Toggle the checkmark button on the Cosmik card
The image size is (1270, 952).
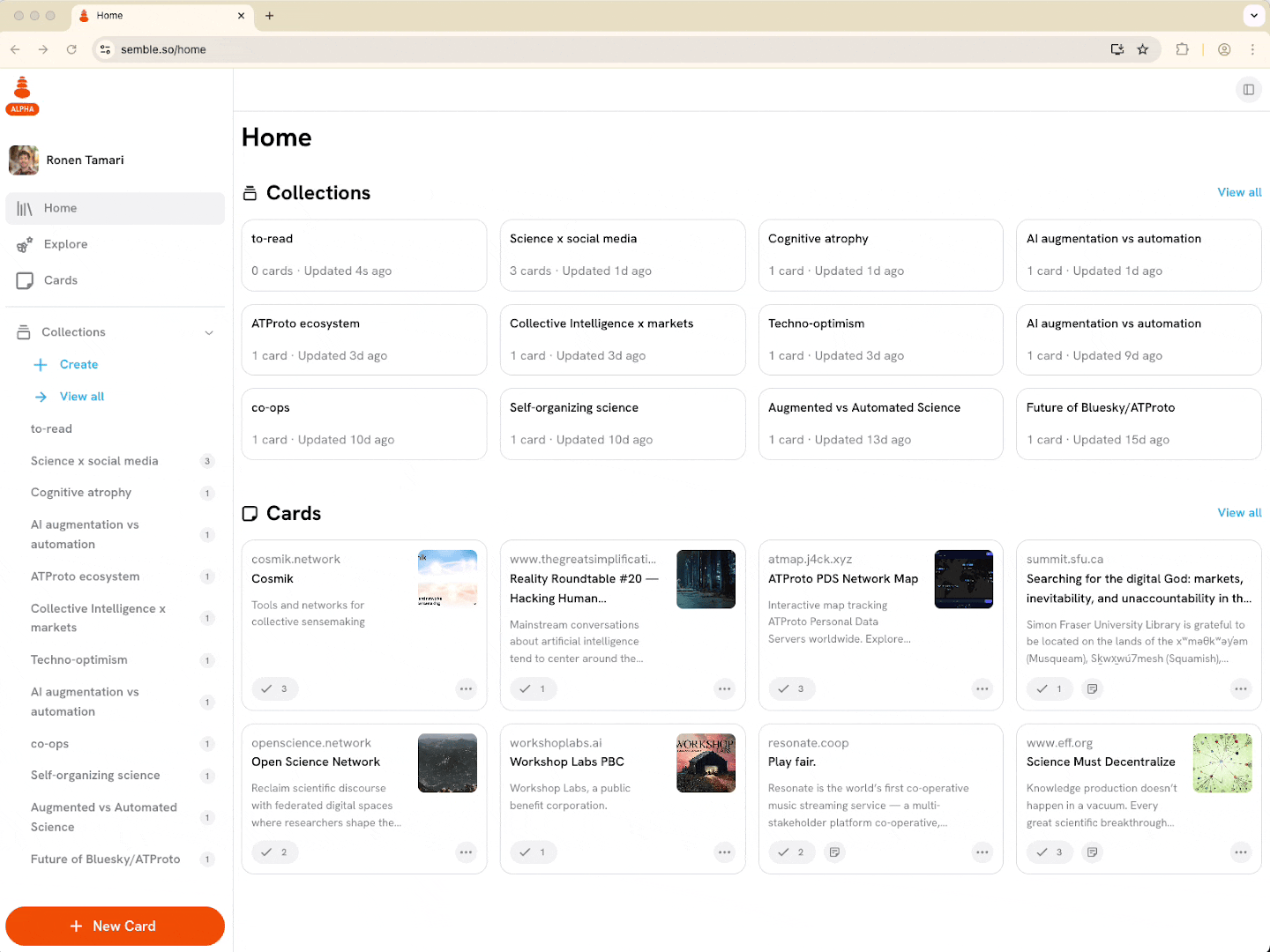[x=274, y=689]
